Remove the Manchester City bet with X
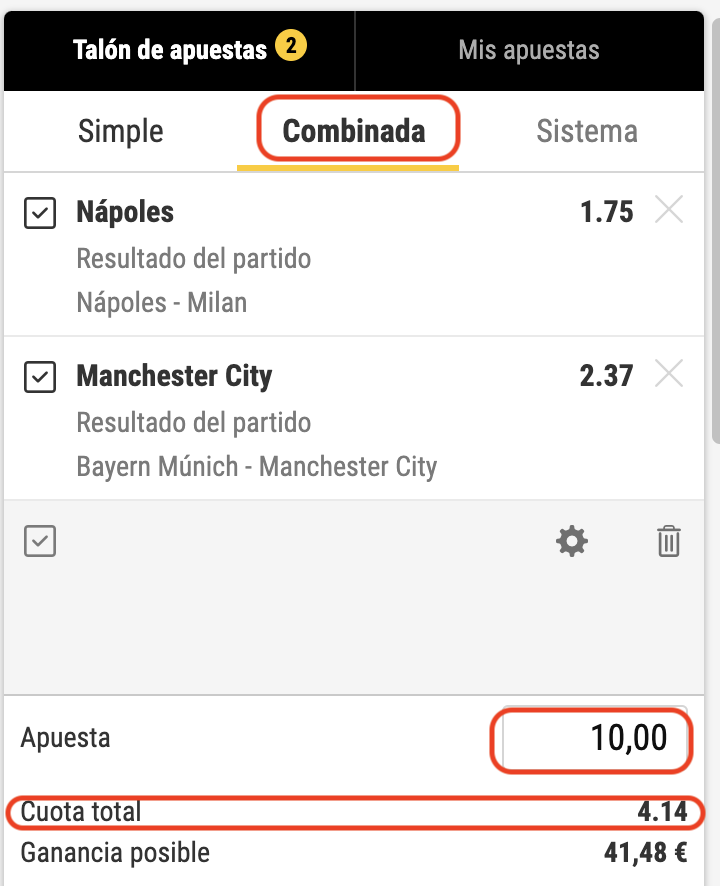The image size is (720, 886). click(x=669, y=375)
